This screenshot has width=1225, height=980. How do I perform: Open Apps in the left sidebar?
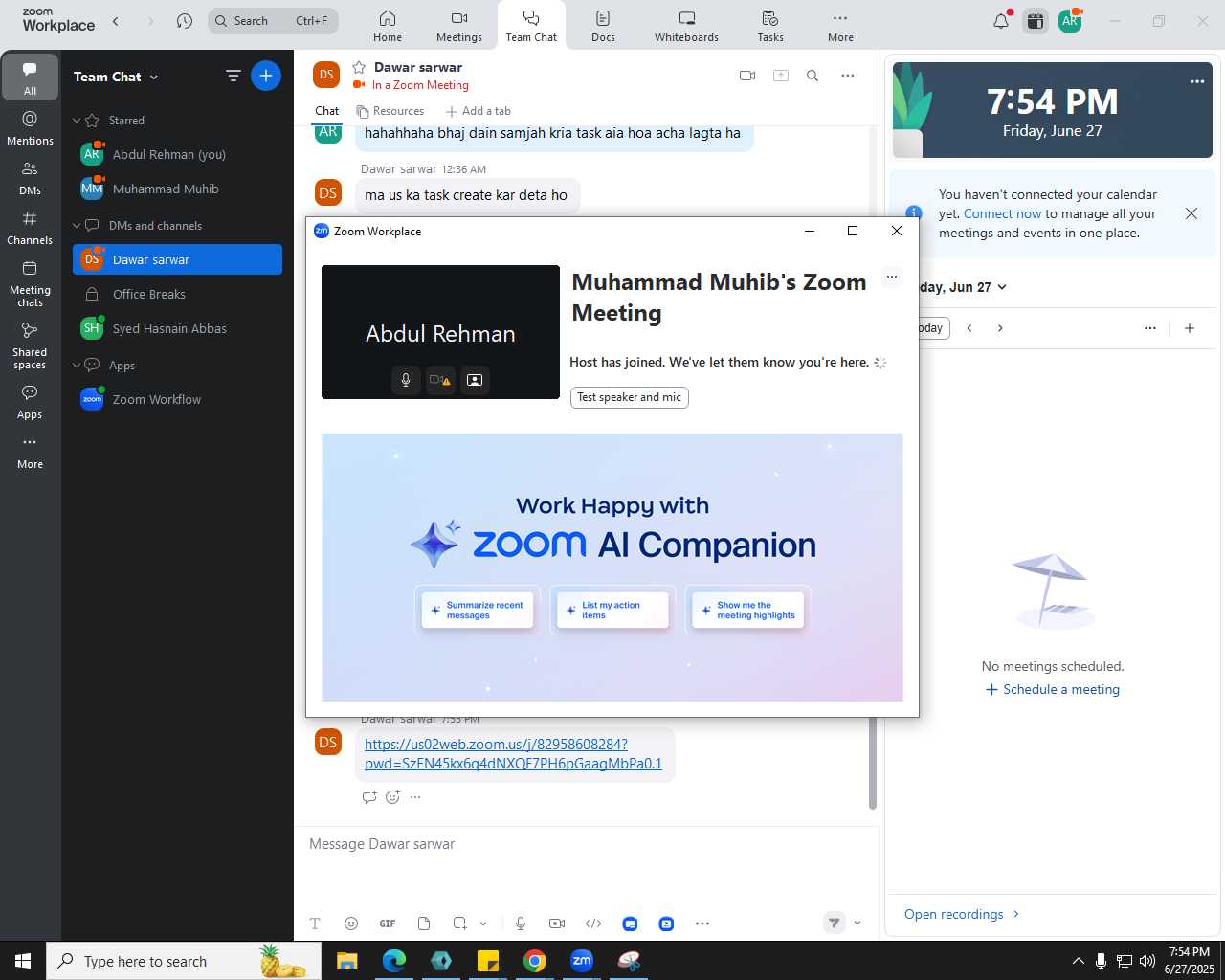[x=31, y=402]
